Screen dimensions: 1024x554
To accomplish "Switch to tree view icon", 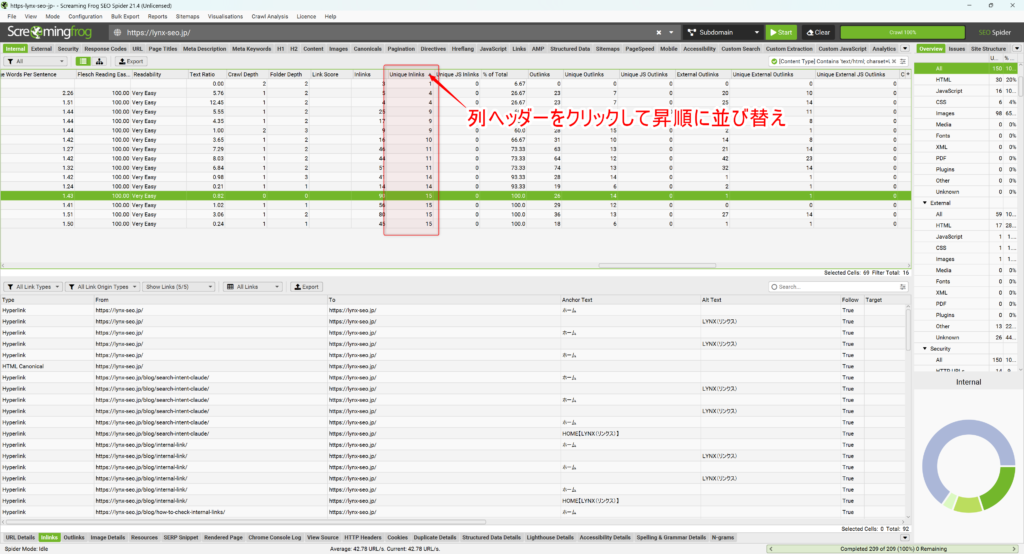I will [x=100, y=61].
